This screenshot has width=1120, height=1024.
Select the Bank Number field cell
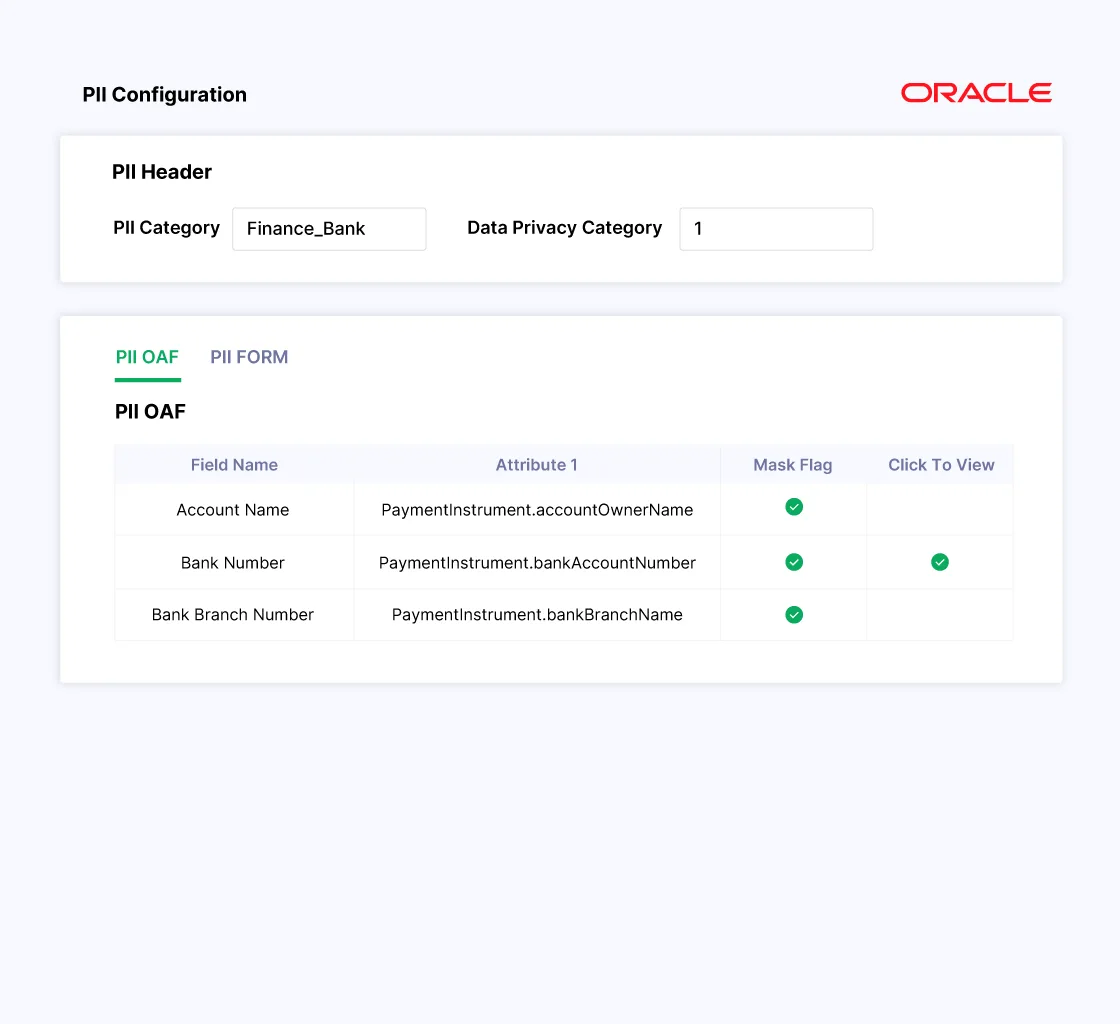pyautogui.click(x=233, y=563)
